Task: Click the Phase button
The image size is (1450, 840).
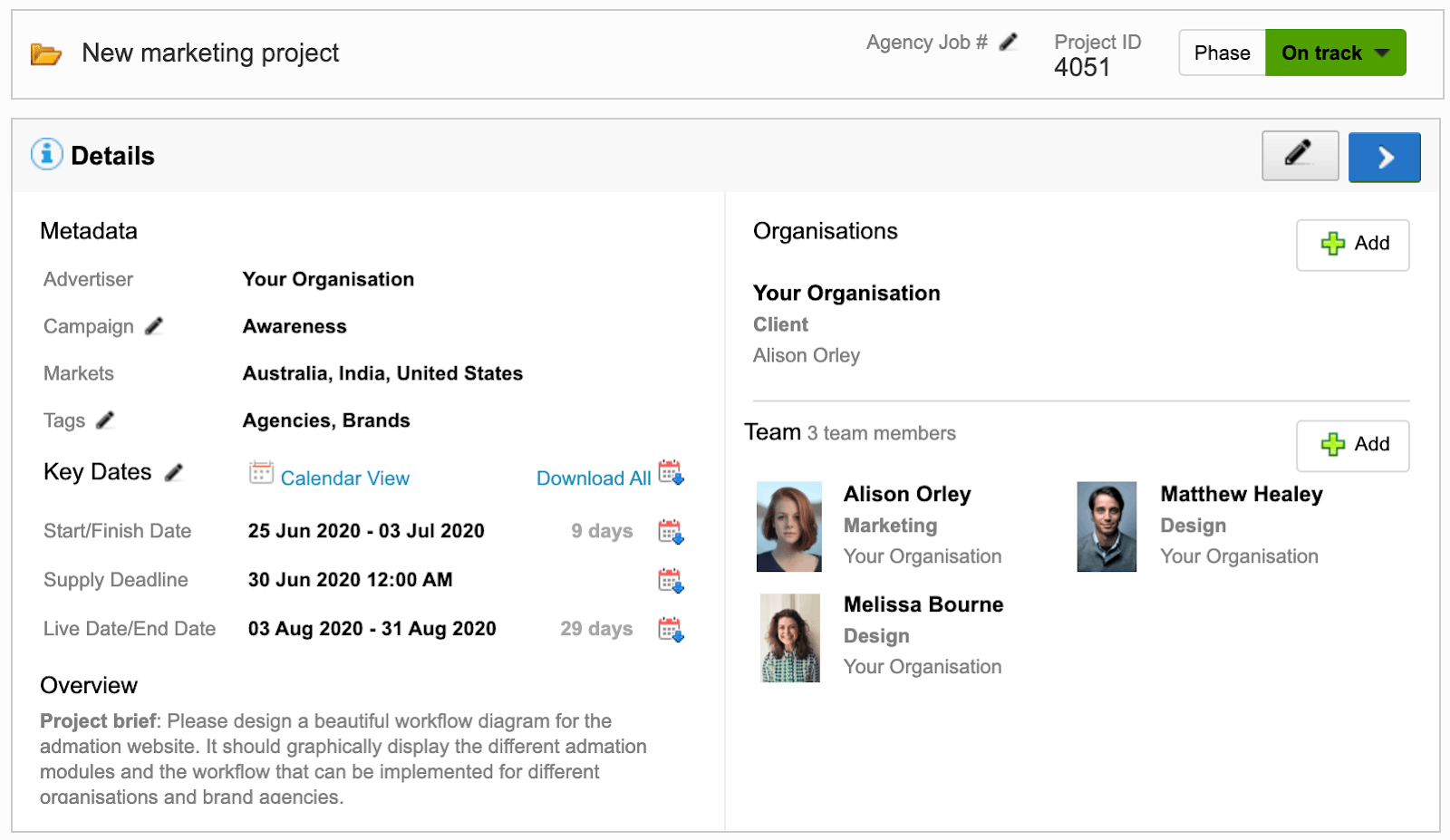Action: pyautogui.click(x=1222, y=53)
